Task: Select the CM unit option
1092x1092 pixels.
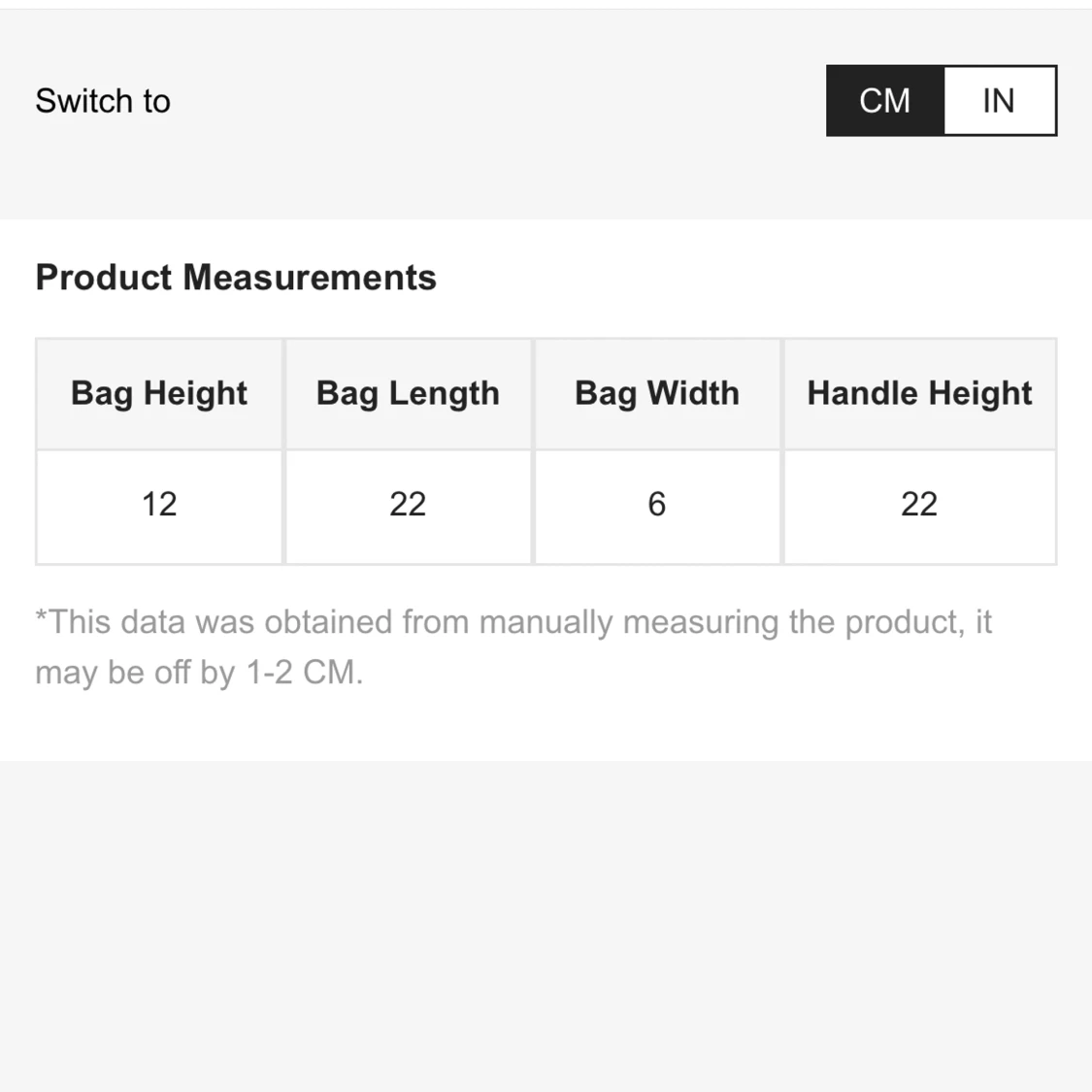Action: coord(884,101)
